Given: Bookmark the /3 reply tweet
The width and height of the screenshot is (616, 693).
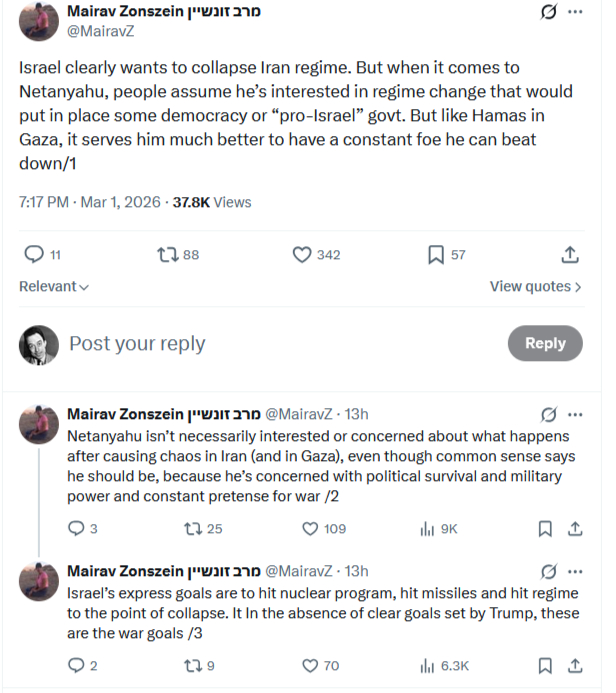Looking at the screenshot, I should point(545,665).
